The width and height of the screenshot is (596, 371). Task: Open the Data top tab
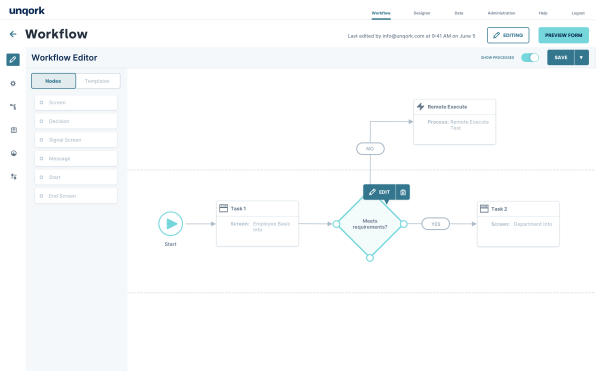[459, 13]
